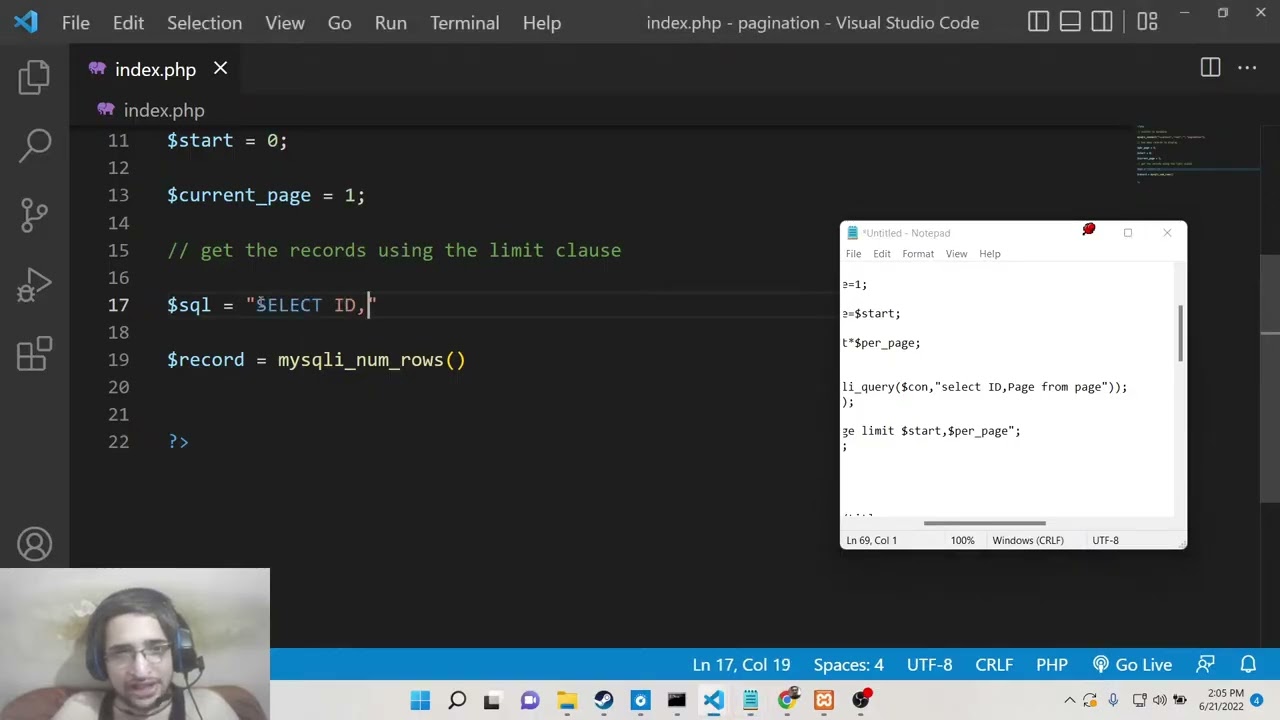Viewport: 1280px width, 720px height.
Task: Open the File menu in VS Code
Action: pyautogui.click(x=76, y=22)
